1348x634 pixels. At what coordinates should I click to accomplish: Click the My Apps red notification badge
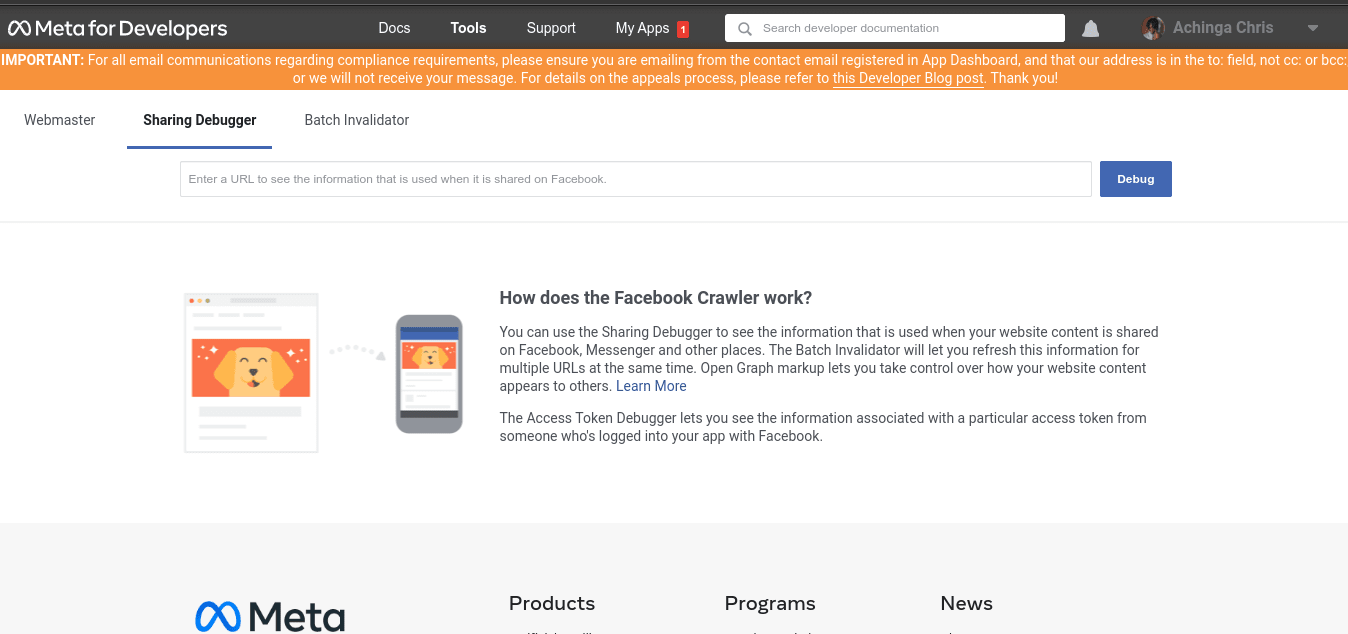click(683, 29)
